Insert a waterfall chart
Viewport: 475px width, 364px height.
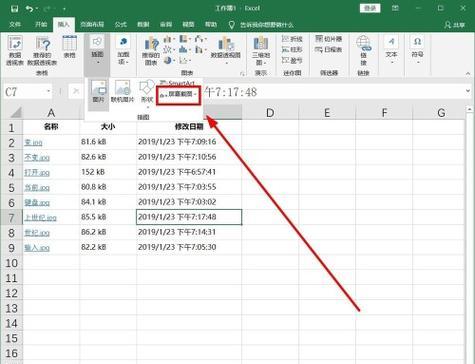(201, 39)
